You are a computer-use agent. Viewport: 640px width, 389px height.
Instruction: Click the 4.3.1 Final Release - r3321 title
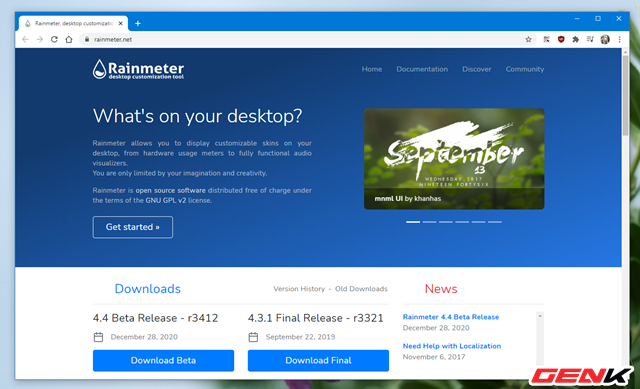click(x=316, y=318)
